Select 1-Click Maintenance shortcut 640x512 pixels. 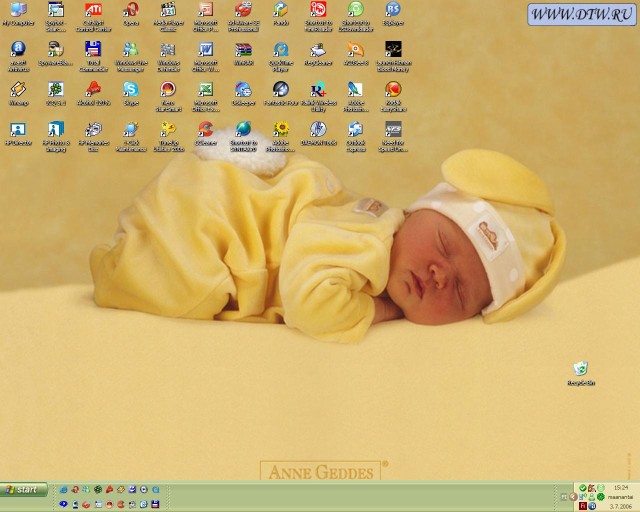tap(131, 136)
